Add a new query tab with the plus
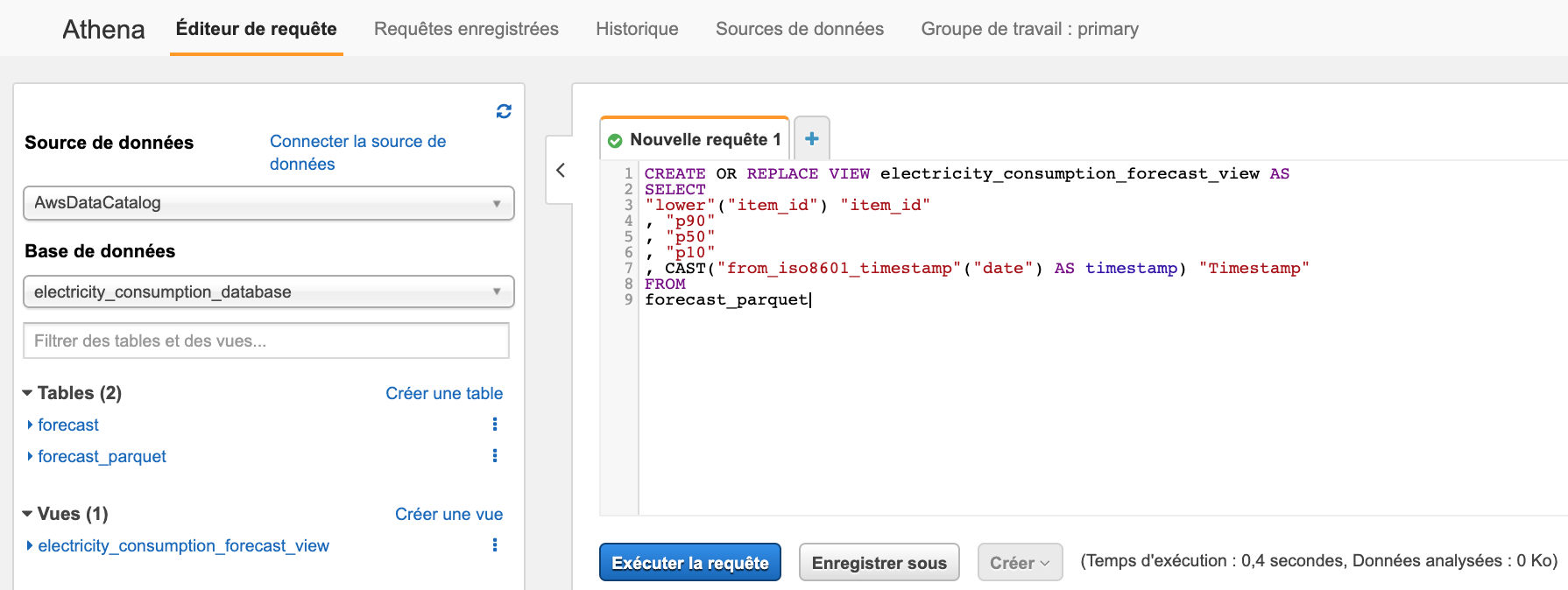 point(812,138)
